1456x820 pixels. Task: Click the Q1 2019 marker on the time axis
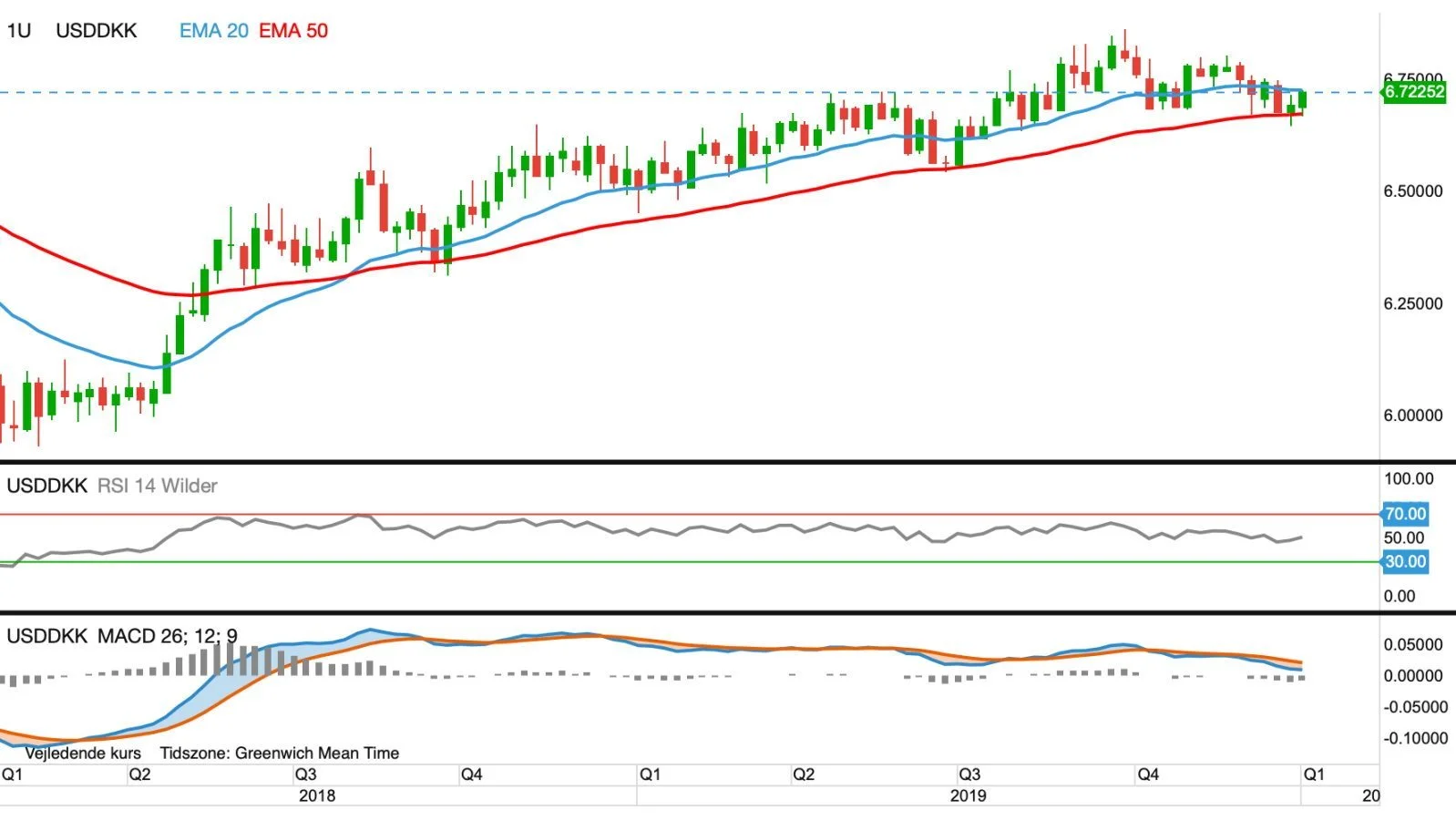click(x=650, y=774)
